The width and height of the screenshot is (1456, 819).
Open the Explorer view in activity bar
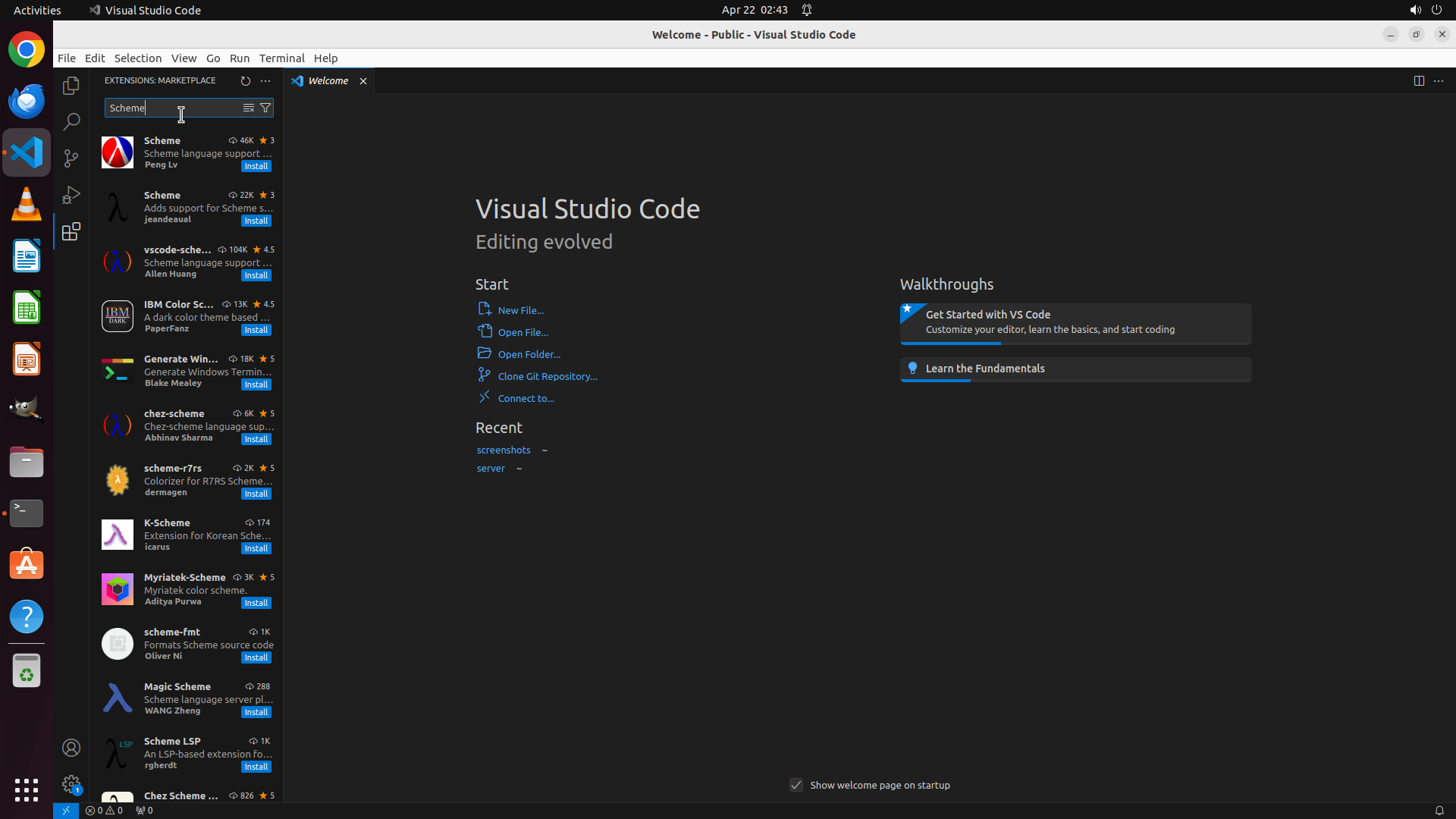point(71,86)
